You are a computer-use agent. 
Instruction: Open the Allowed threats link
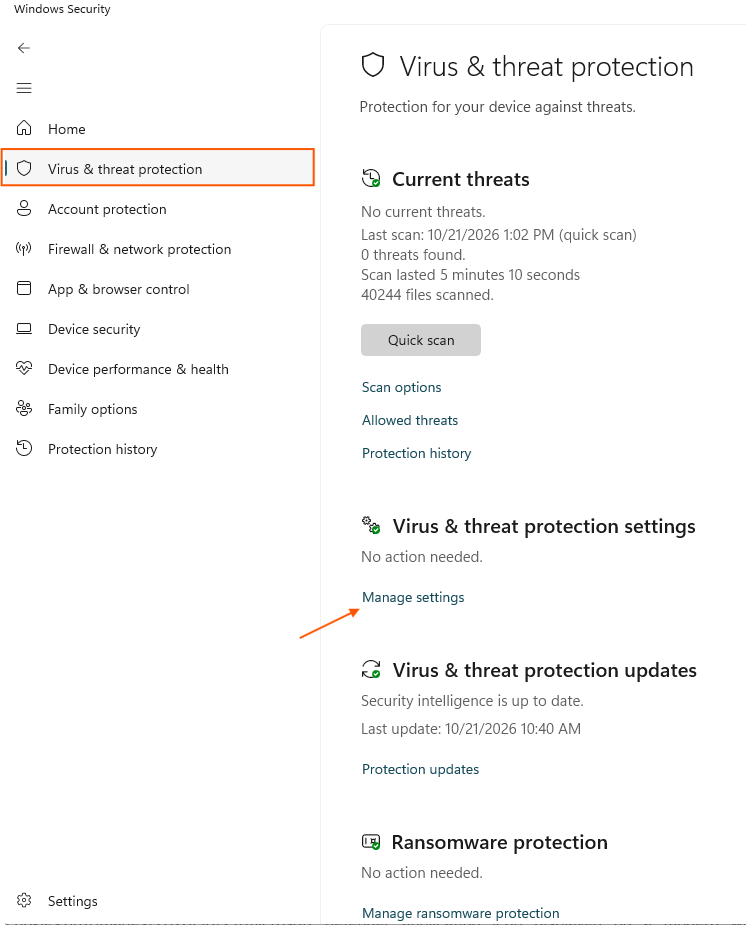pyautogui.click(x=410, y=420)
